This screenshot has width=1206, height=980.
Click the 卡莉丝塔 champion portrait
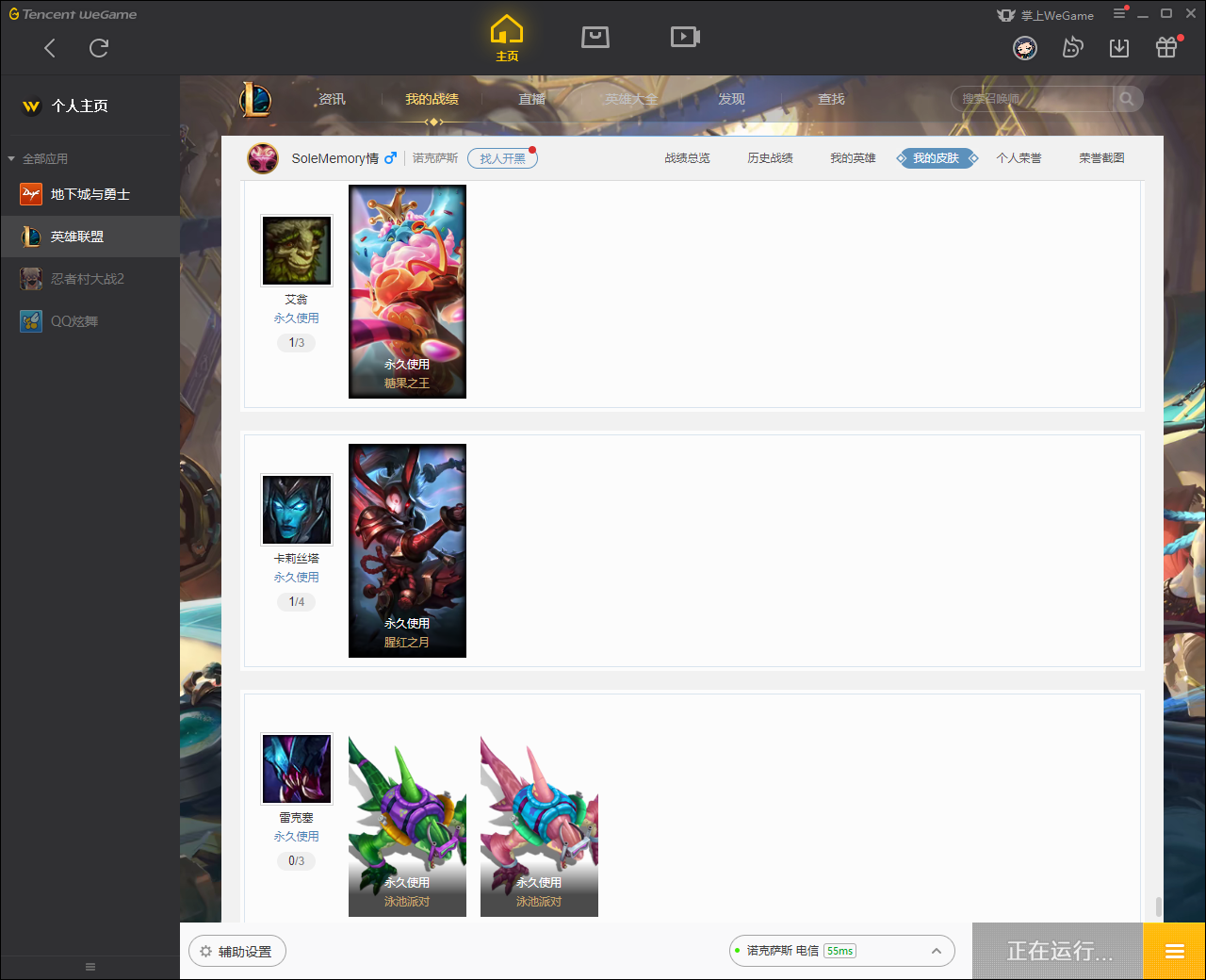tap(297, 510)
